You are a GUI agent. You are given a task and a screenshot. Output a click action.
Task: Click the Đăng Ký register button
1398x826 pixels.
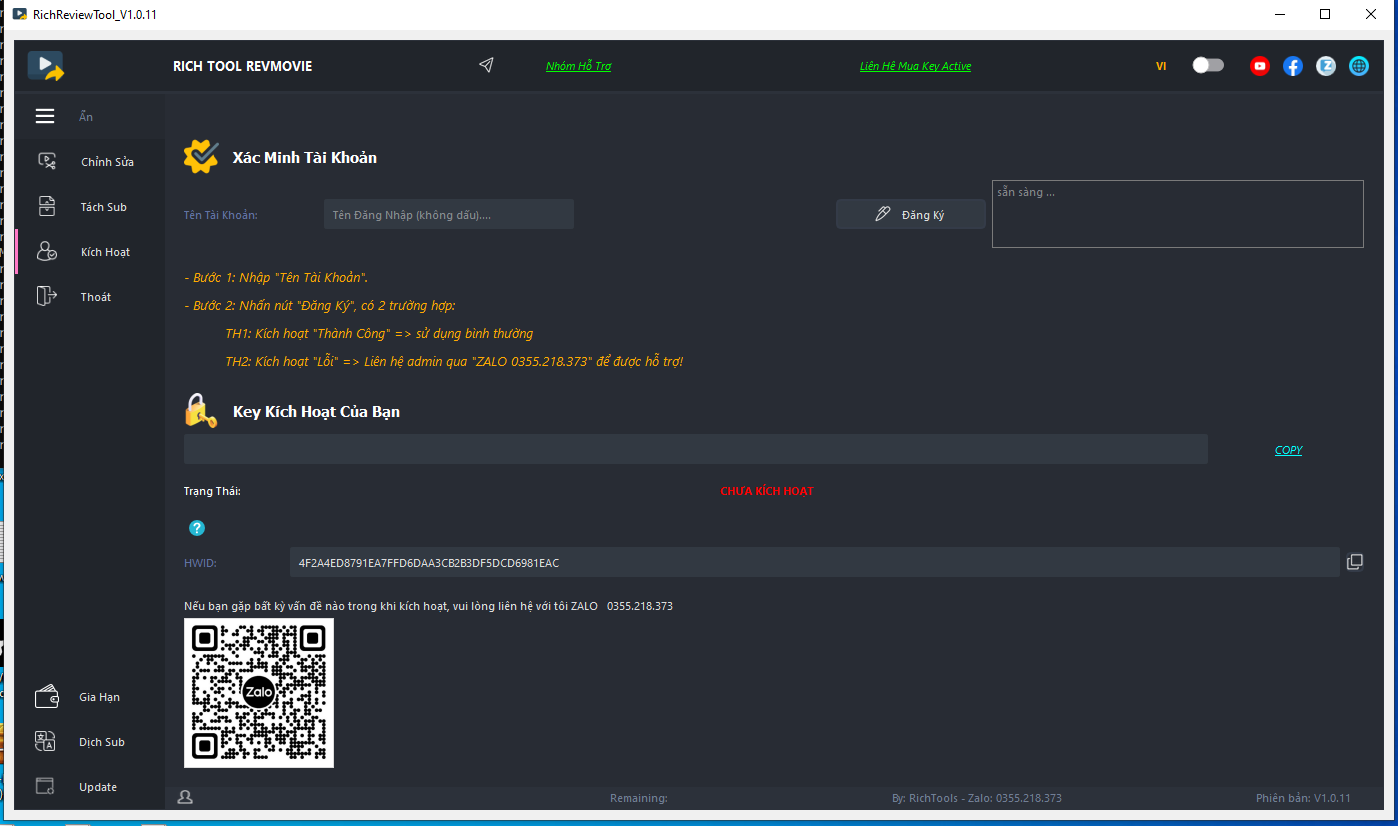pos(911,214)
